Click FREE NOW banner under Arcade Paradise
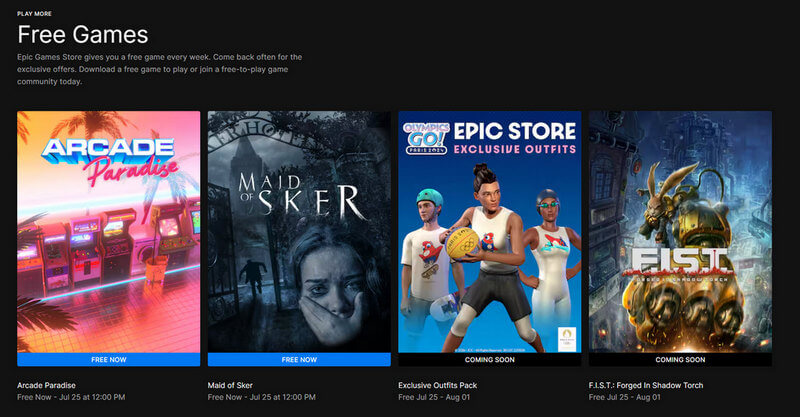Image resolution: width=800 pixels, height=417 pixels. point(109,359)
